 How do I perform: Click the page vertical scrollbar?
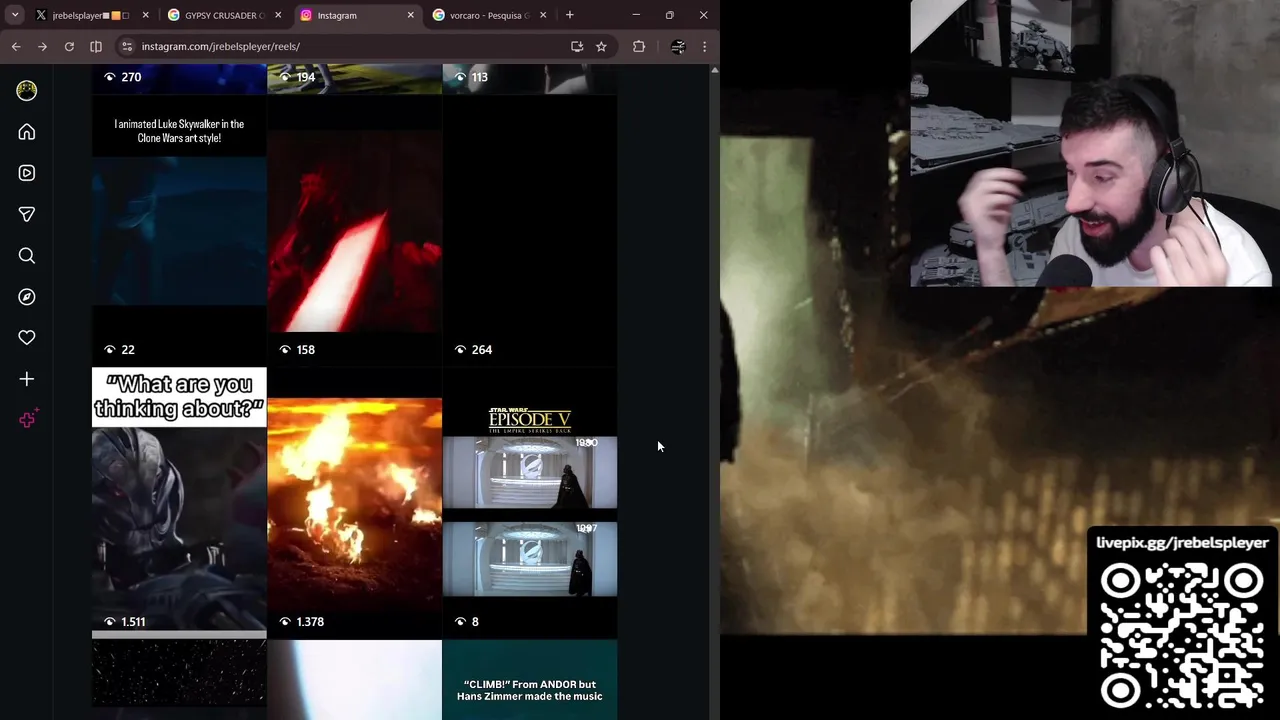(x=714, y=392)
